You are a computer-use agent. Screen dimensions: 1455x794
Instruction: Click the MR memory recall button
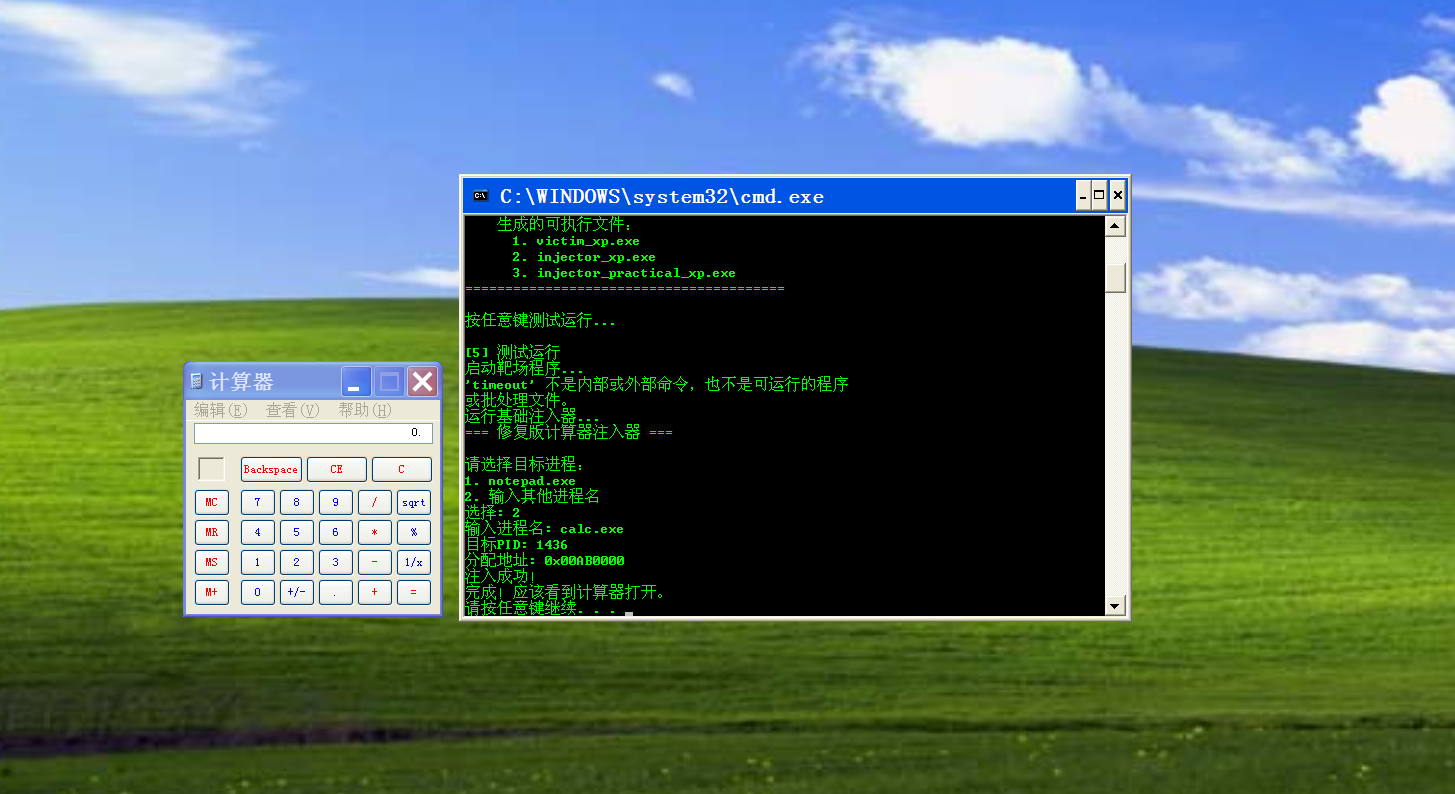(x=212, y=532)
